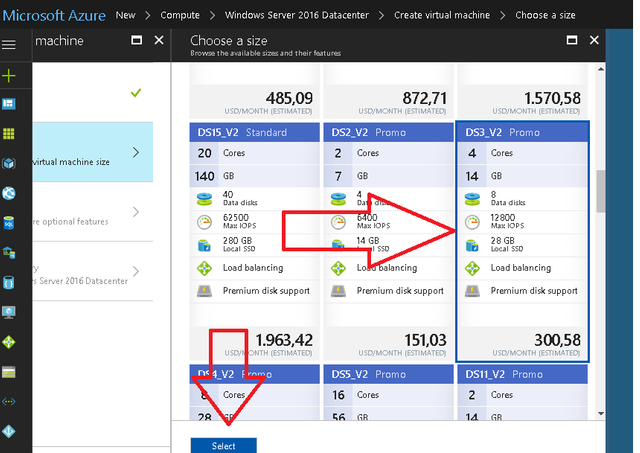Click Load balancing icon in DS15_V2 card
640x453 pixels.
(204, 269)
